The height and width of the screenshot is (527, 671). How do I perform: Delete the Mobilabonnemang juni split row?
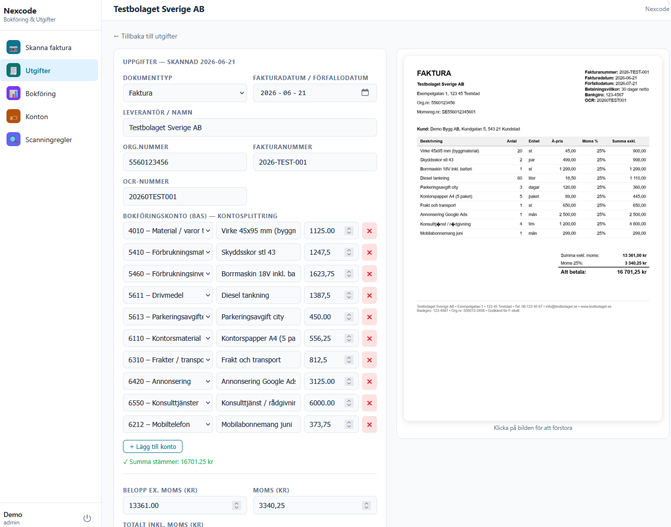(369, 424)
